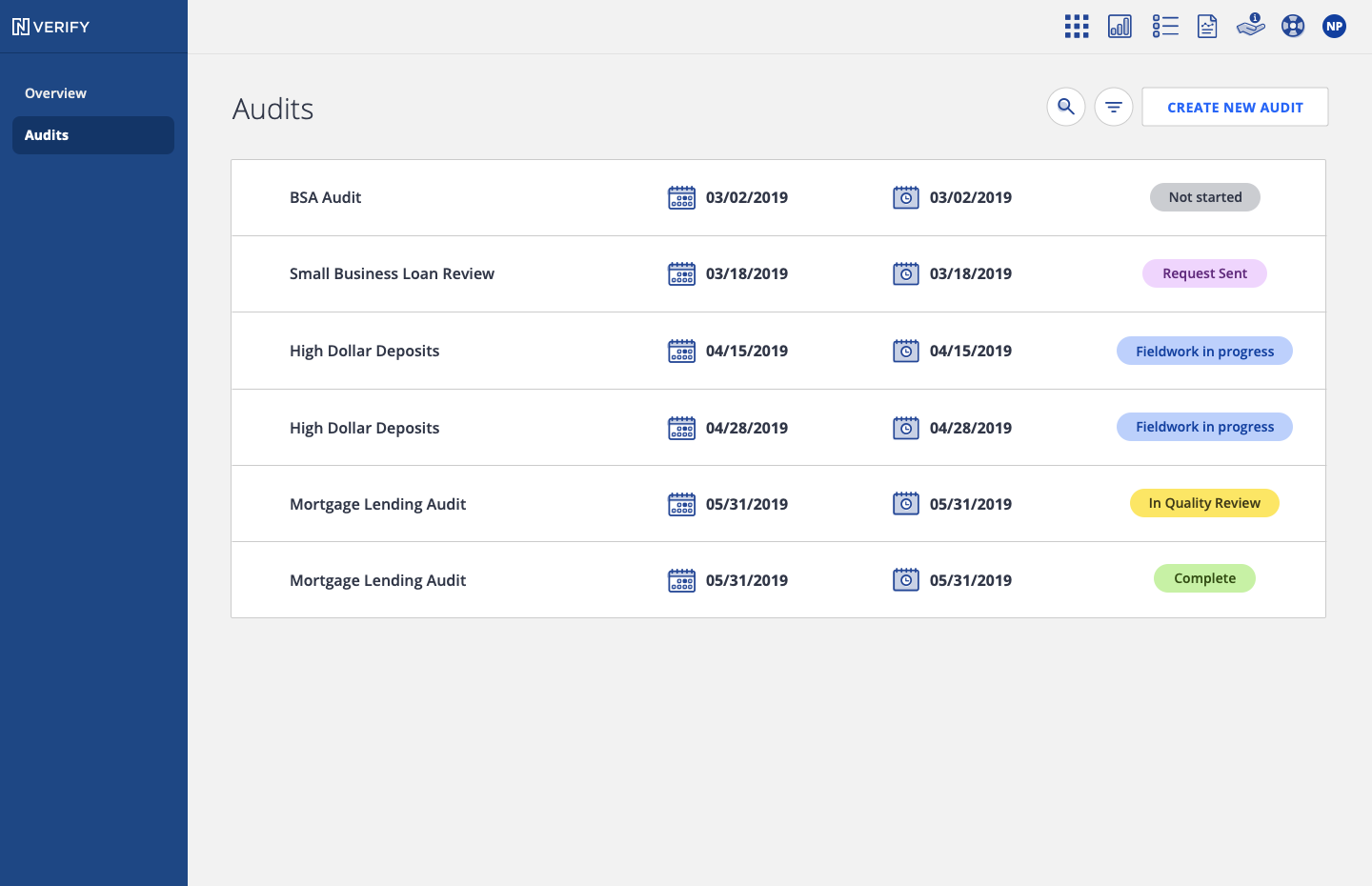Open the hand with info icon
The width and height of the screenshot is (1372, 886).
click(x=1250, y=26)
